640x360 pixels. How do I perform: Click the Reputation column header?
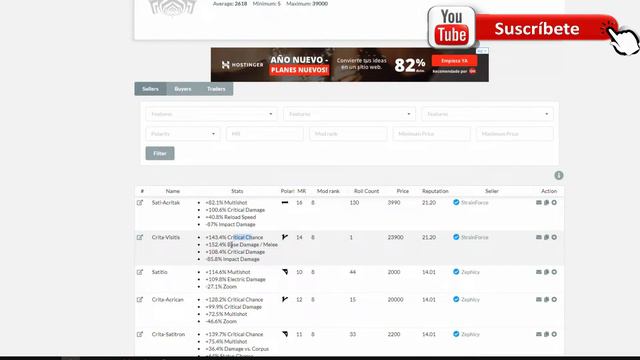435,191
